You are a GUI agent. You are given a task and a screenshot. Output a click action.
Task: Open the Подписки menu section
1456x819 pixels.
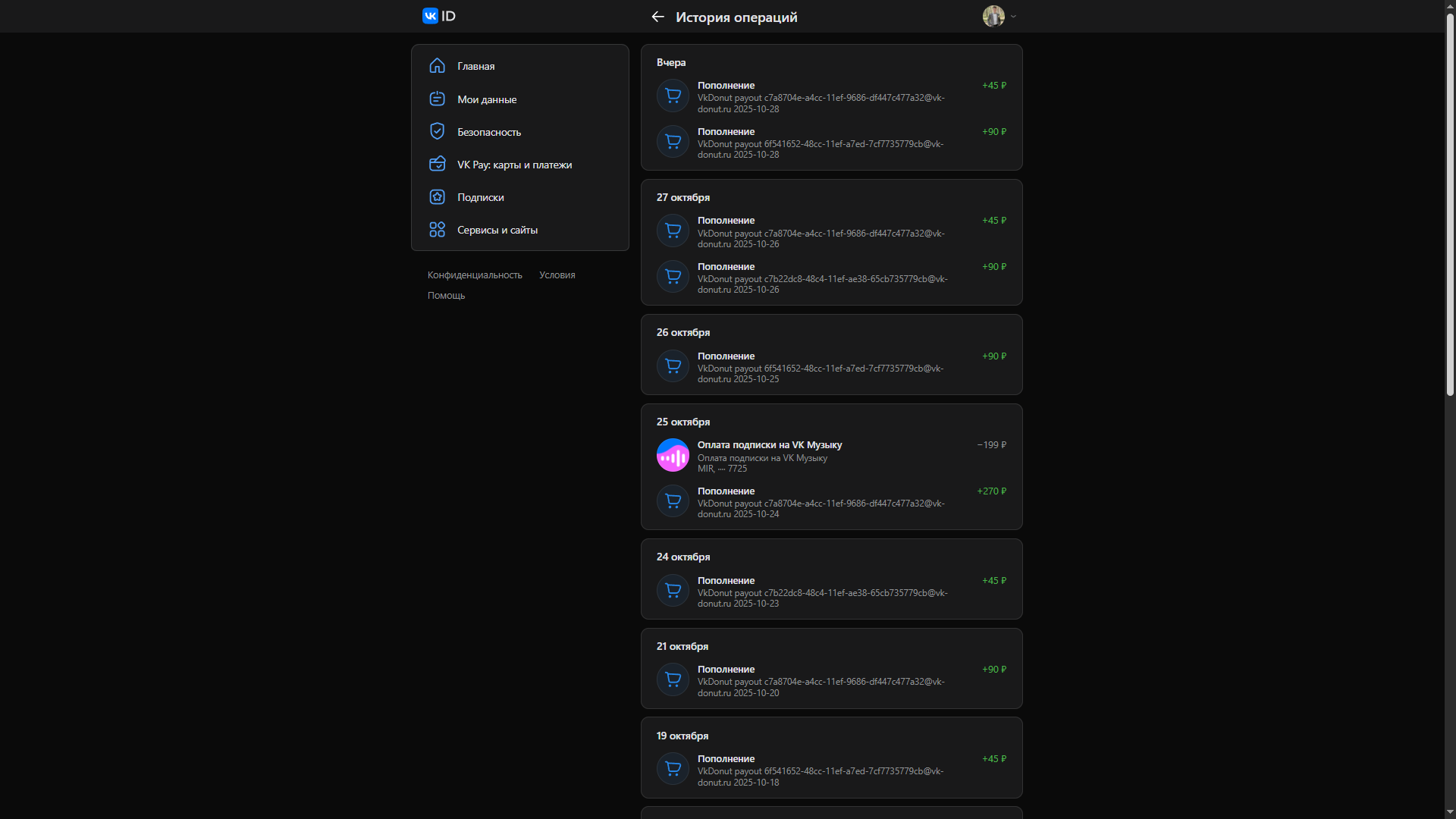pyautogui.click(x=481, y=197)
